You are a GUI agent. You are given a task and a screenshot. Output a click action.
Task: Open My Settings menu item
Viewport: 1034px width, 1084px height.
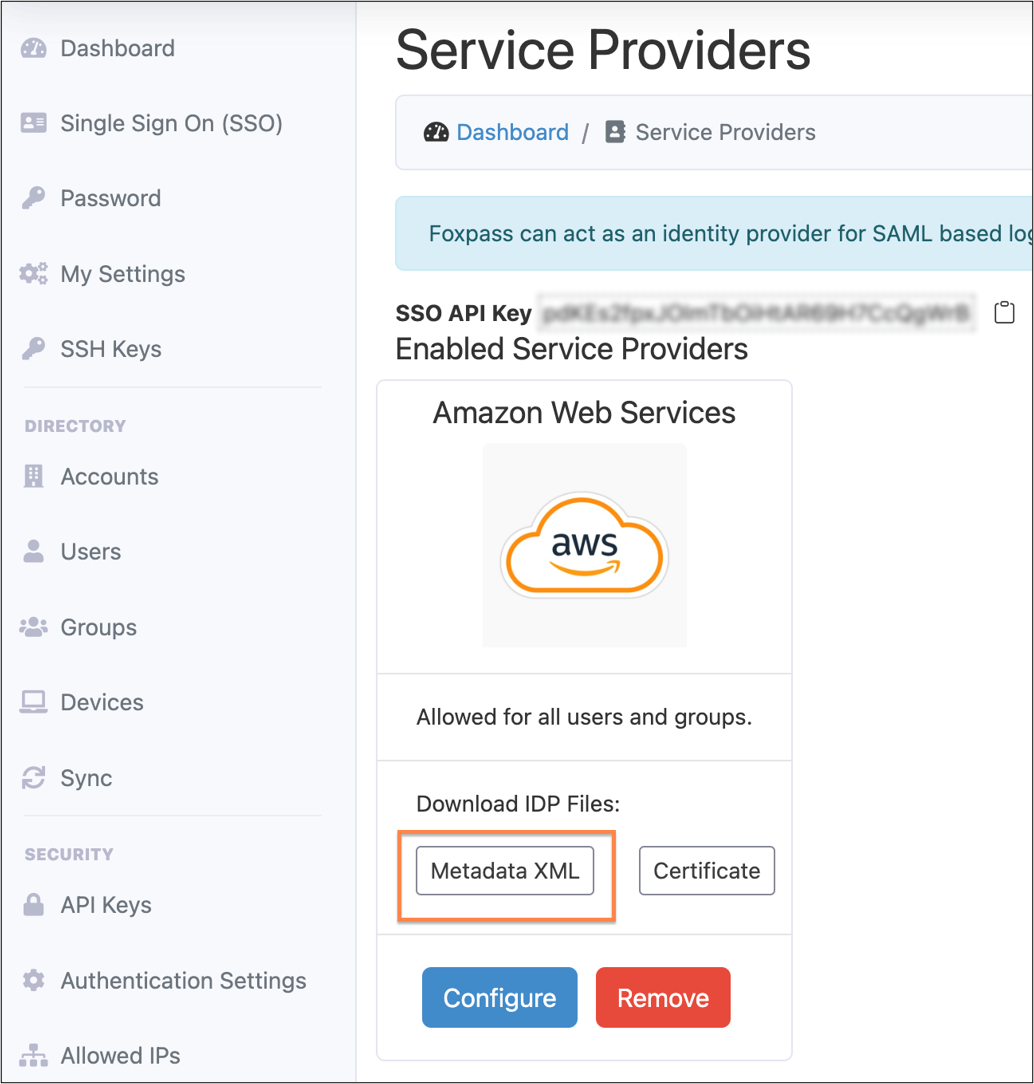[x=123, y=274]
